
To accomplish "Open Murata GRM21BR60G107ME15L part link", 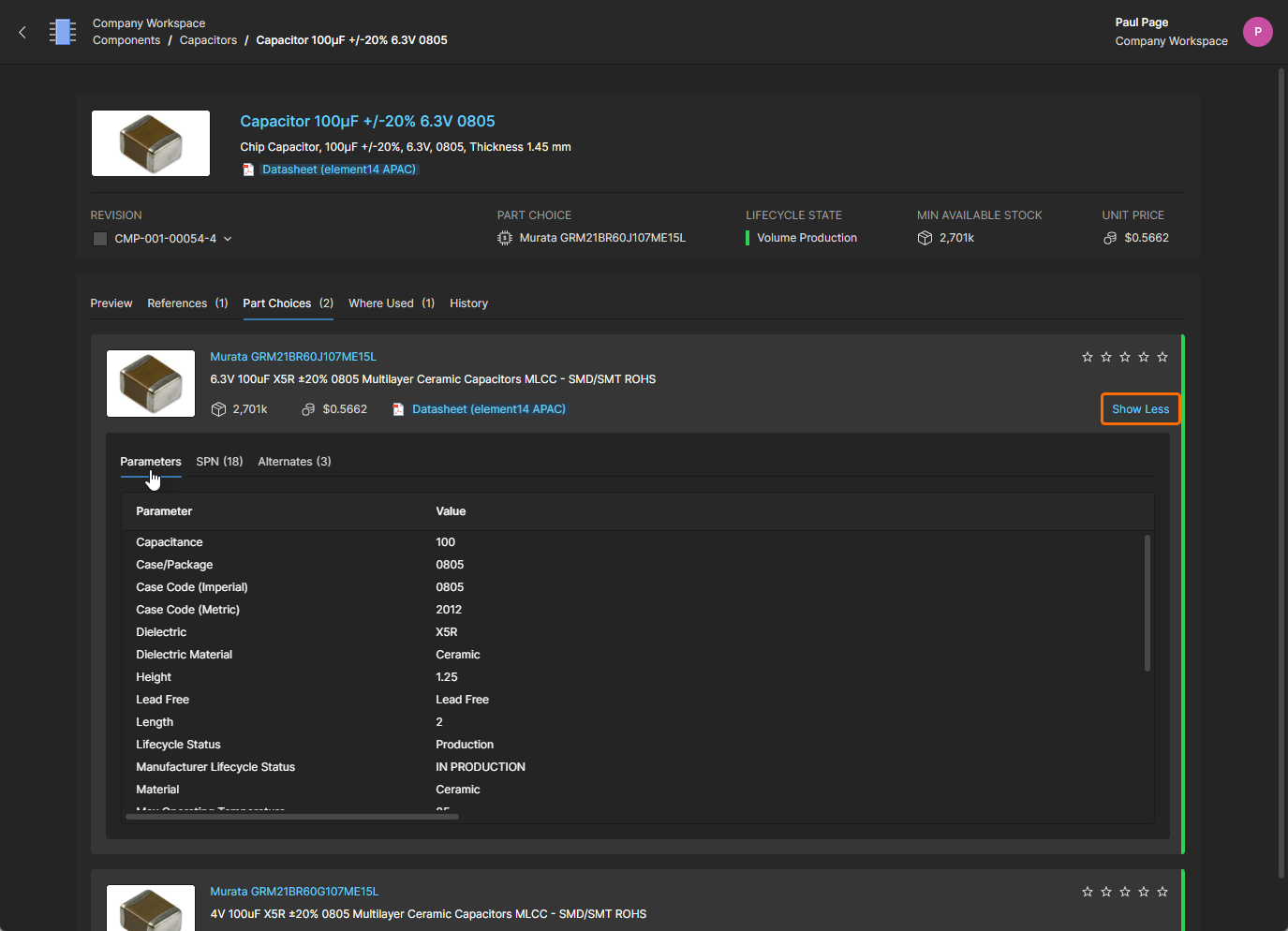I will point(294,892).
